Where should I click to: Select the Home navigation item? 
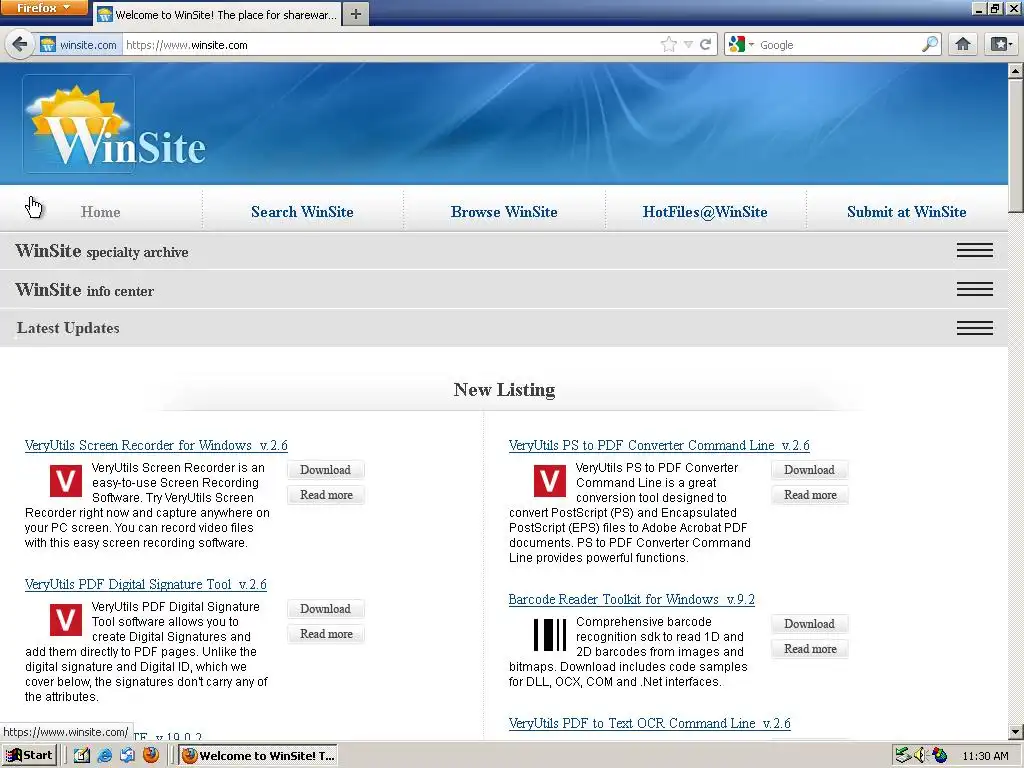[101, 212]
